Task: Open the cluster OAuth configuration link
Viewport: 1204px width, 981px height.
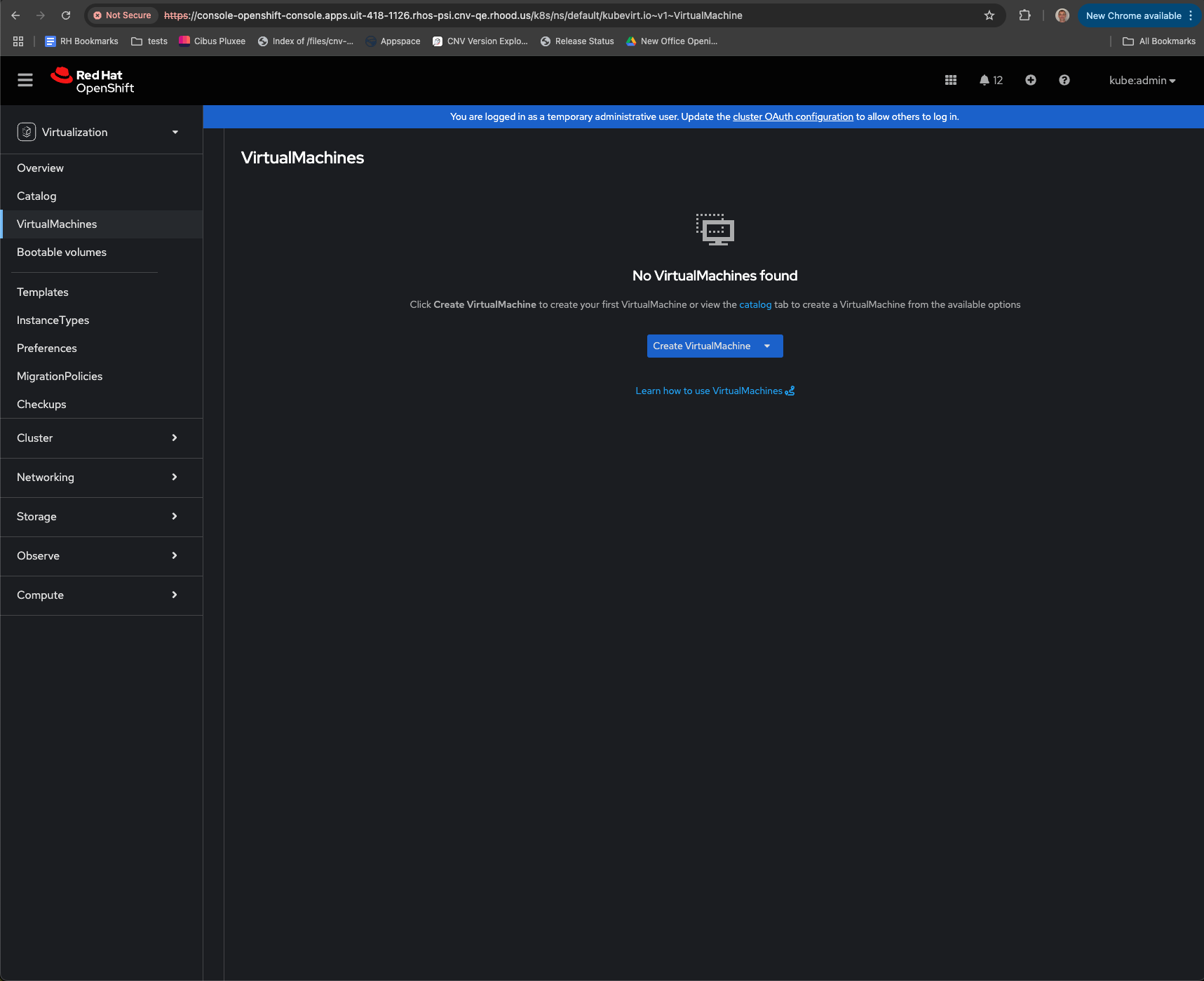Action: click(793, 117)
